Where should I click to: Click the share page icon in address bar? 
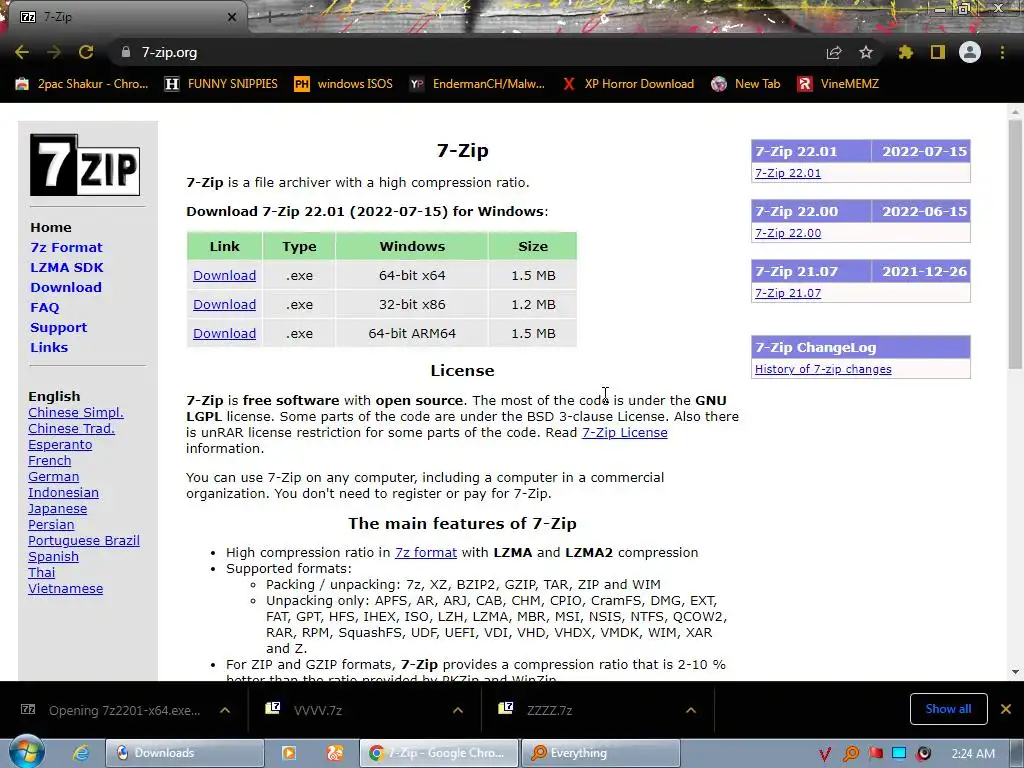834,52
